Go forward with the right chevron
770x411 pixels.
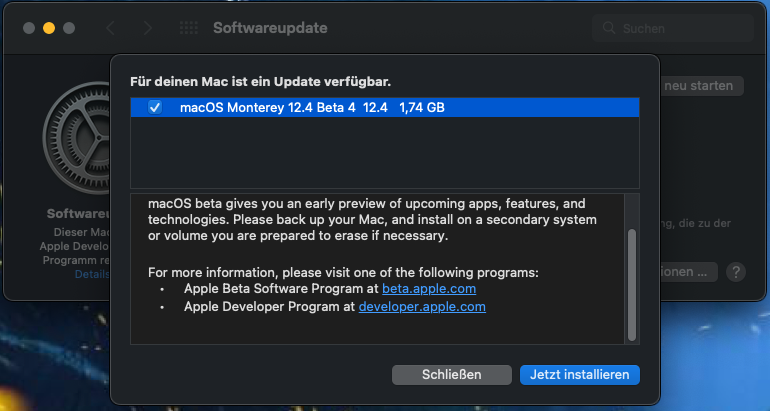(147, 28)
